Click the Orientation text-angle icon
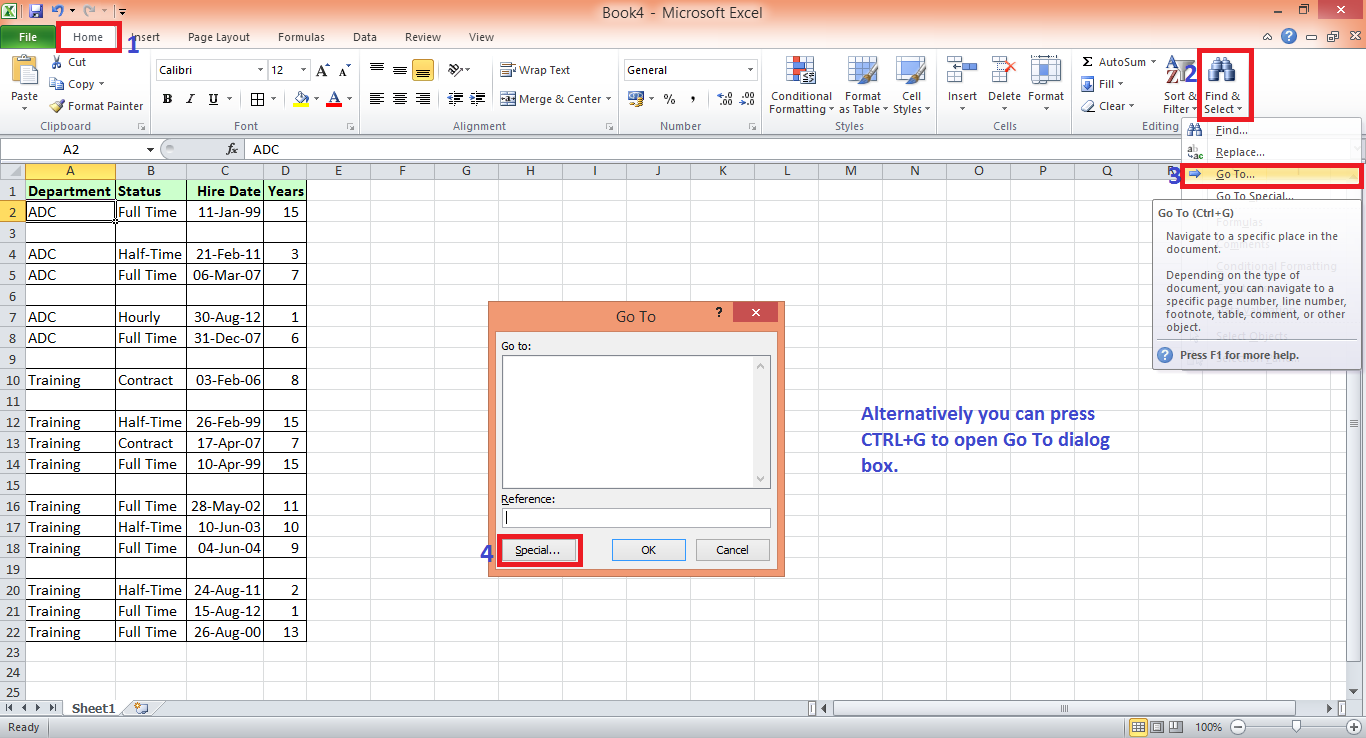 tap(455, 70)
